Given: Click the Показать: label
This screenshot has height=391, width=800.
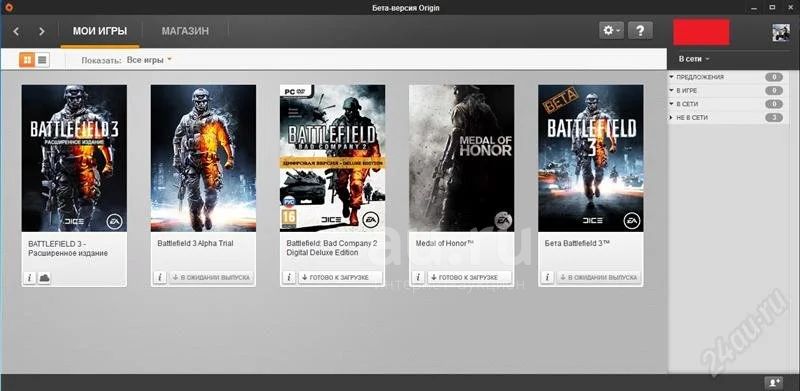Looking at the screenshot, I should 101,60.
